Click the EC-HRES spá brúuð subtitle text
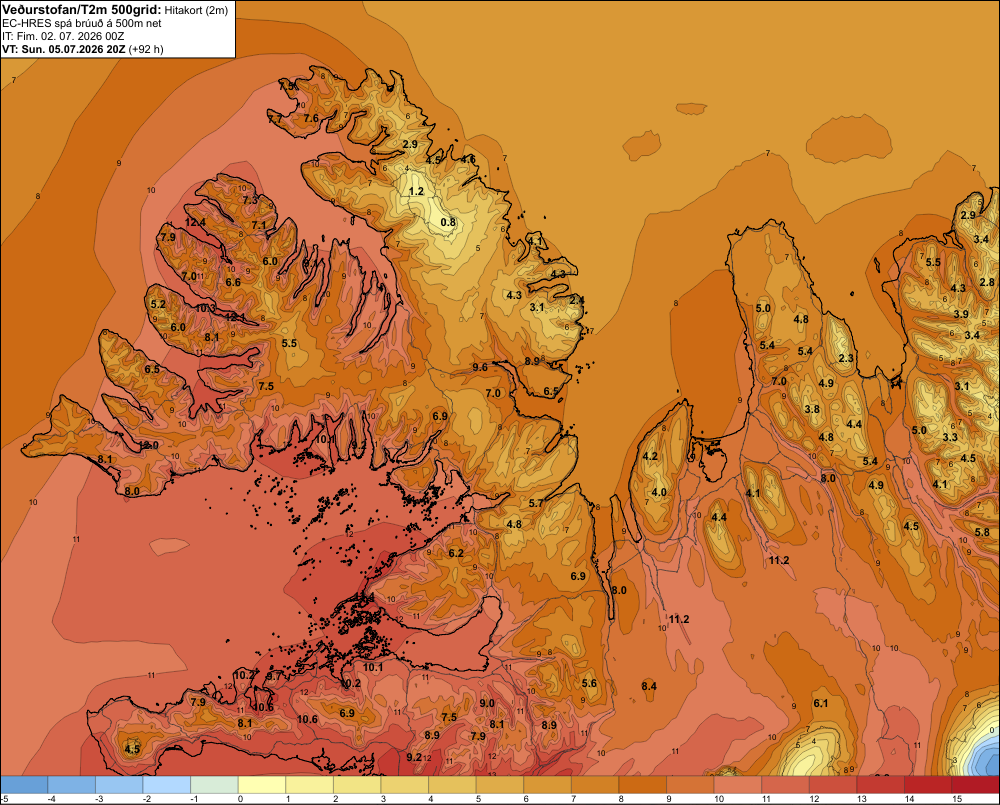1000x805 pixels. [x=82, y=24]
